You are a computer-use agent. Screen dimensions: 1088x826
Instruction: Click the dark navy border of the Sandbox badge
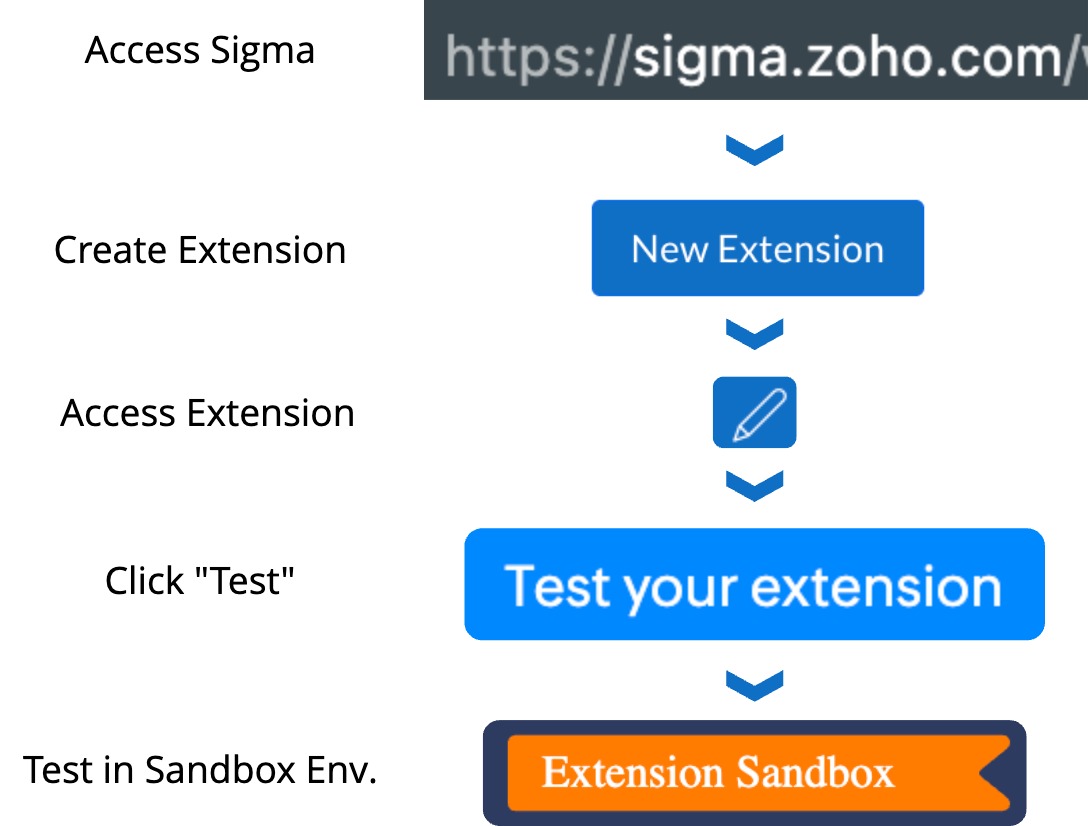coord(754,727)
